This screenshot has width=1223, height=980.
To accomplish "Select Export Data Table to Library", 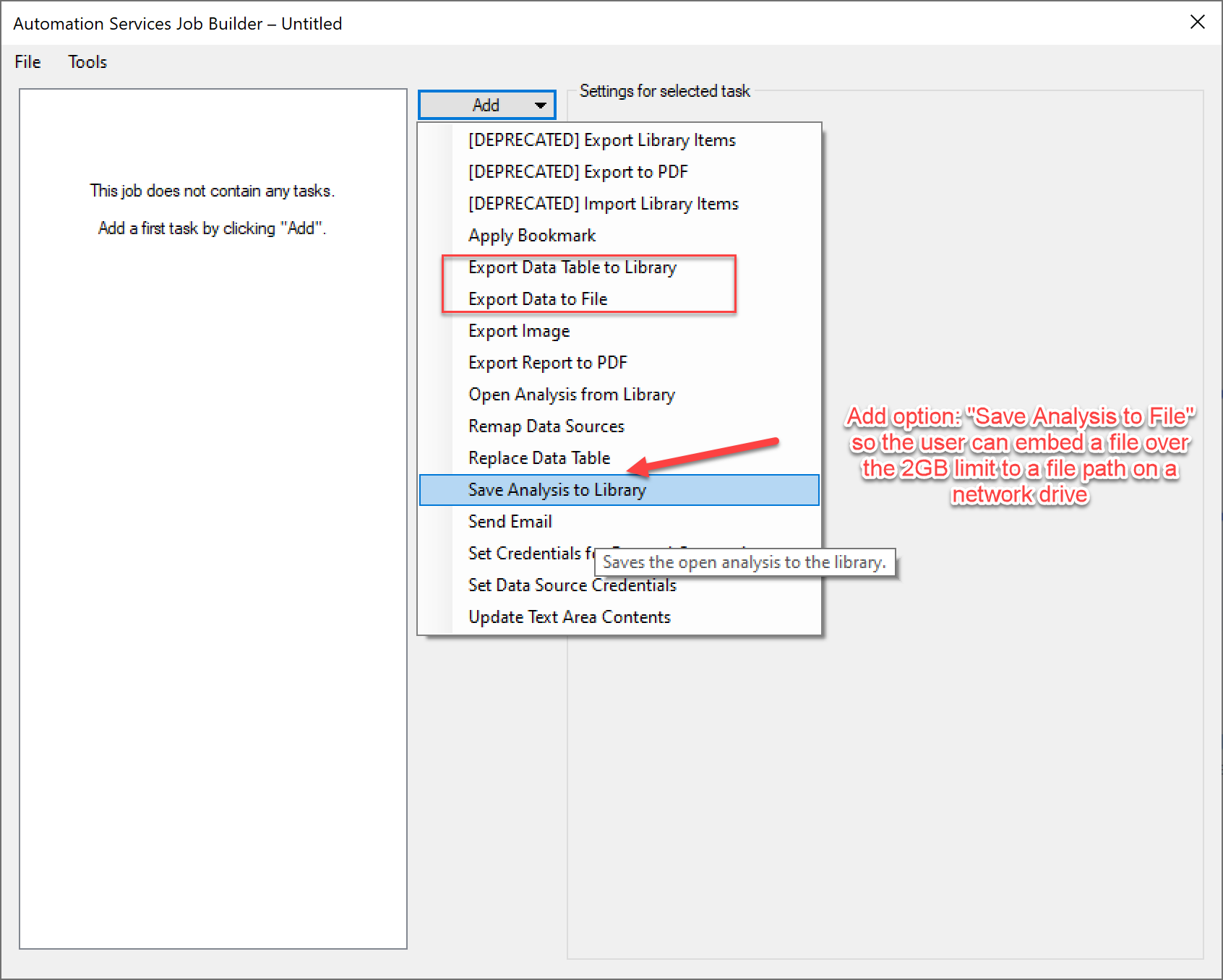I will pos(572,267).
